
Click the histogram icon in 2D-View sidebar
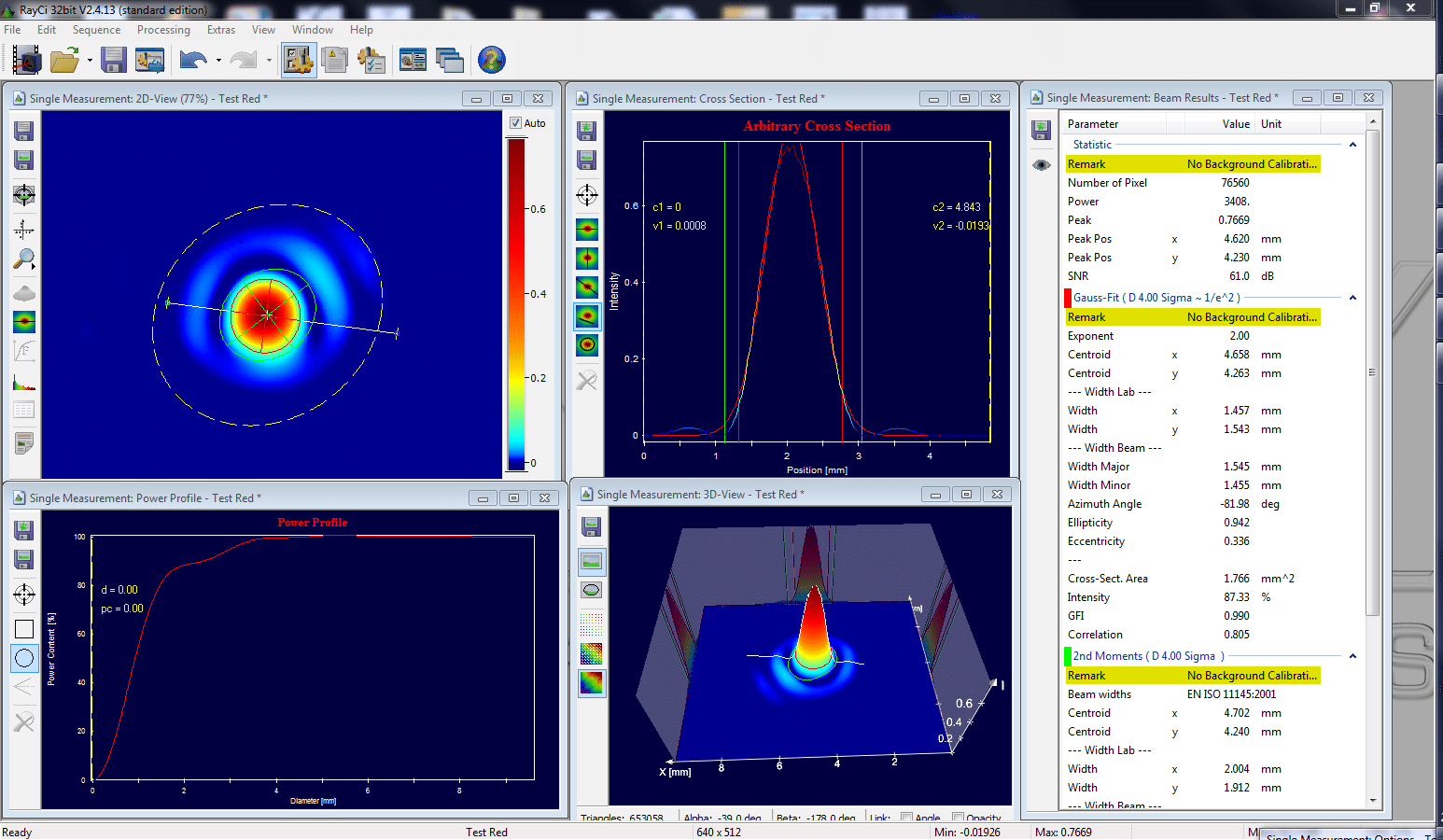point(24,382)
